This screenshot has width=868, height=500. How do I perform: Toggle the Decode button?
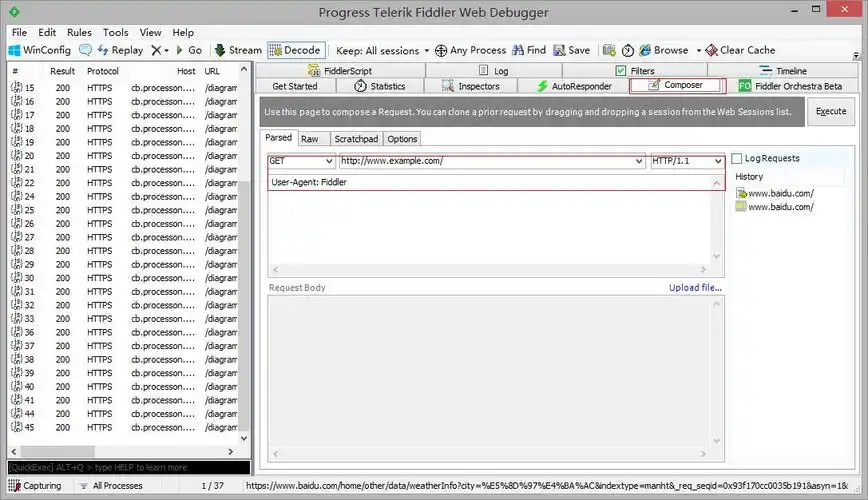pos(295,50)
